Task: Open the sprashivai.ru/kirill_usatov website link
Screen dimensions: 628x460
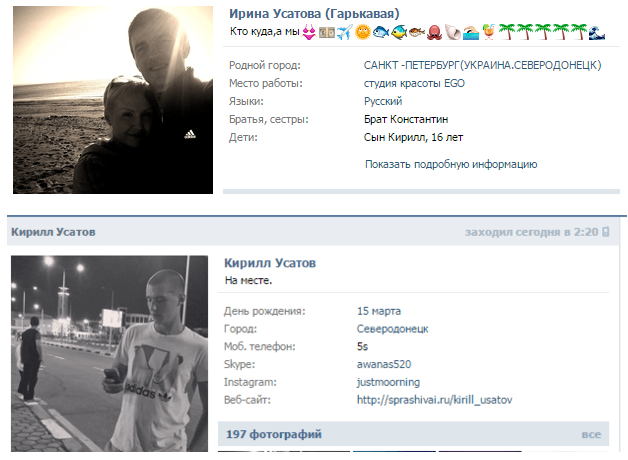Action: point(435,400)
